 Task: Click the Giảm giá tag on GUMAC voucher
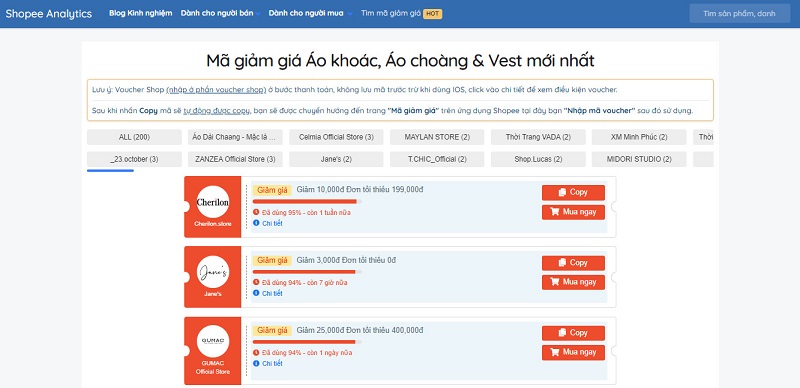click(272, 331)
